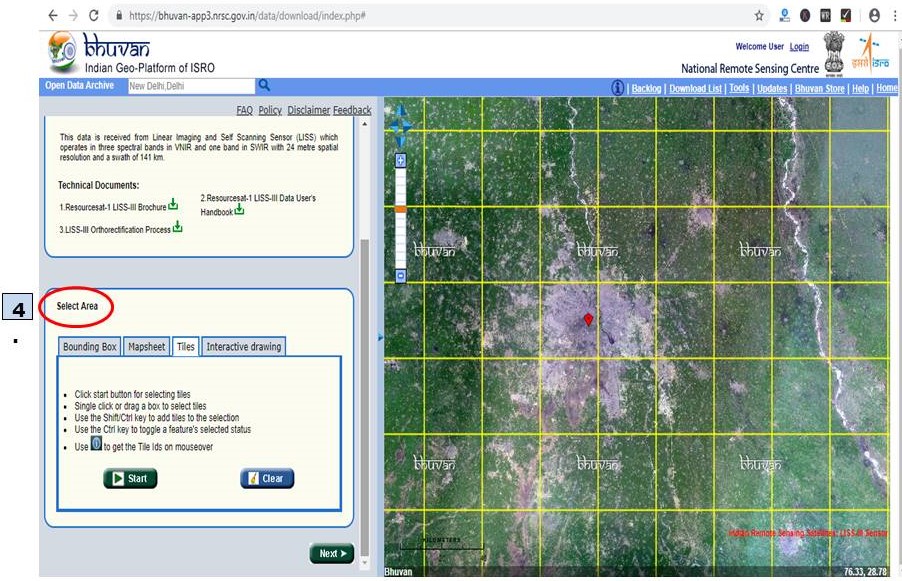This screenshot has width=902, height=581.
Task: Click the coordinates readout 76.33, 28.78
Action: pyautogui.click(x=865, y=572)
